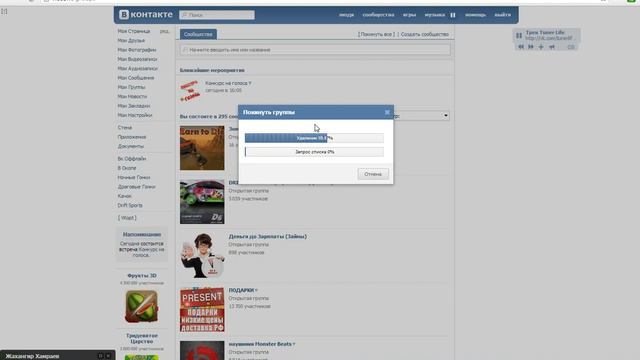Click the Запрос списка progress bar
Image resolution: width=640 pixels, height=360 pixels.
(x=314, y=152)
